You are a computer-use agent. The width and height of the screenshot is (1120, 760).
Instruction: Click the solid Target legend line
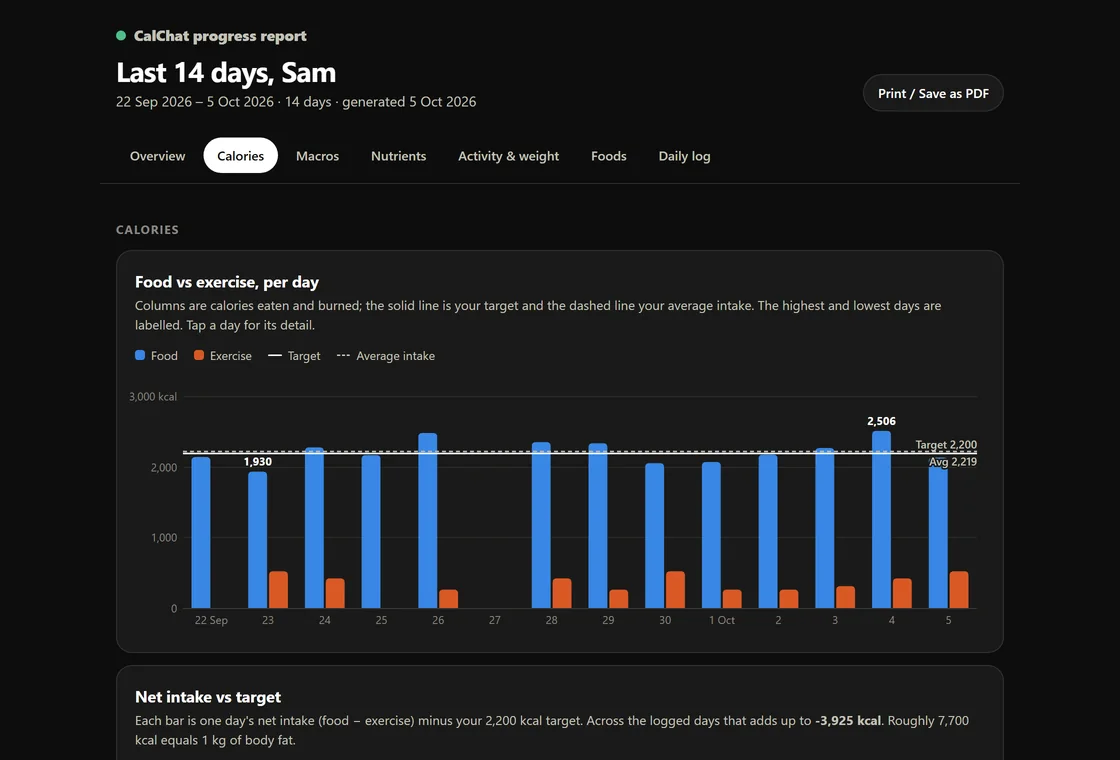point(274,355)
